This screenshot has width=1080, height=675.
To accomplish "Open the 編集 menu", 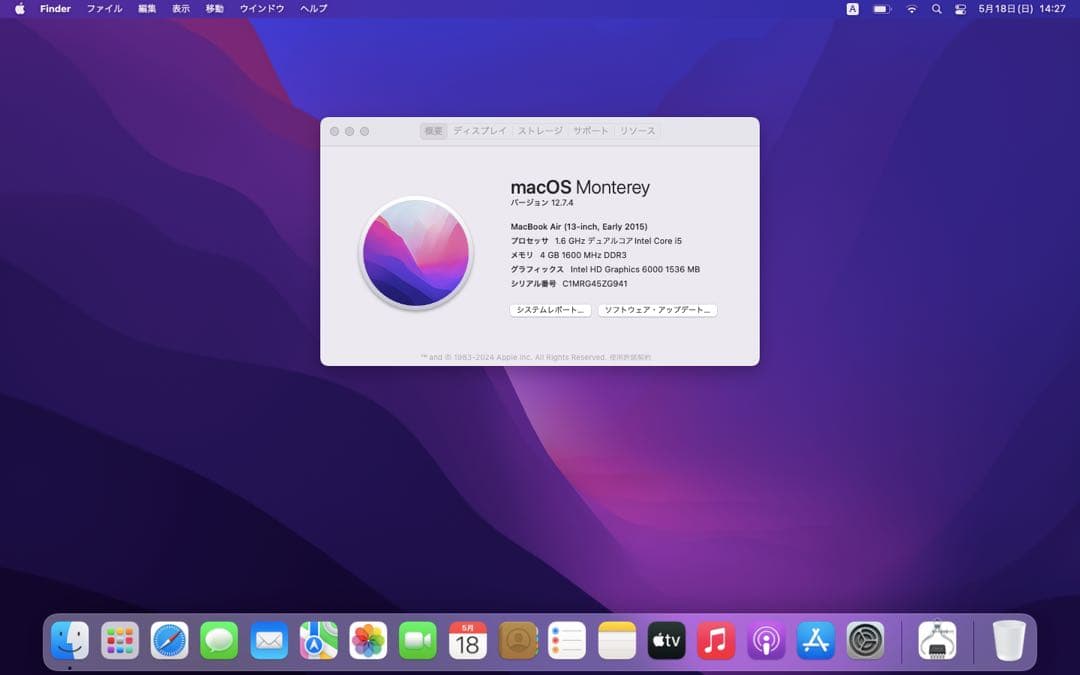I will (147, 9).
